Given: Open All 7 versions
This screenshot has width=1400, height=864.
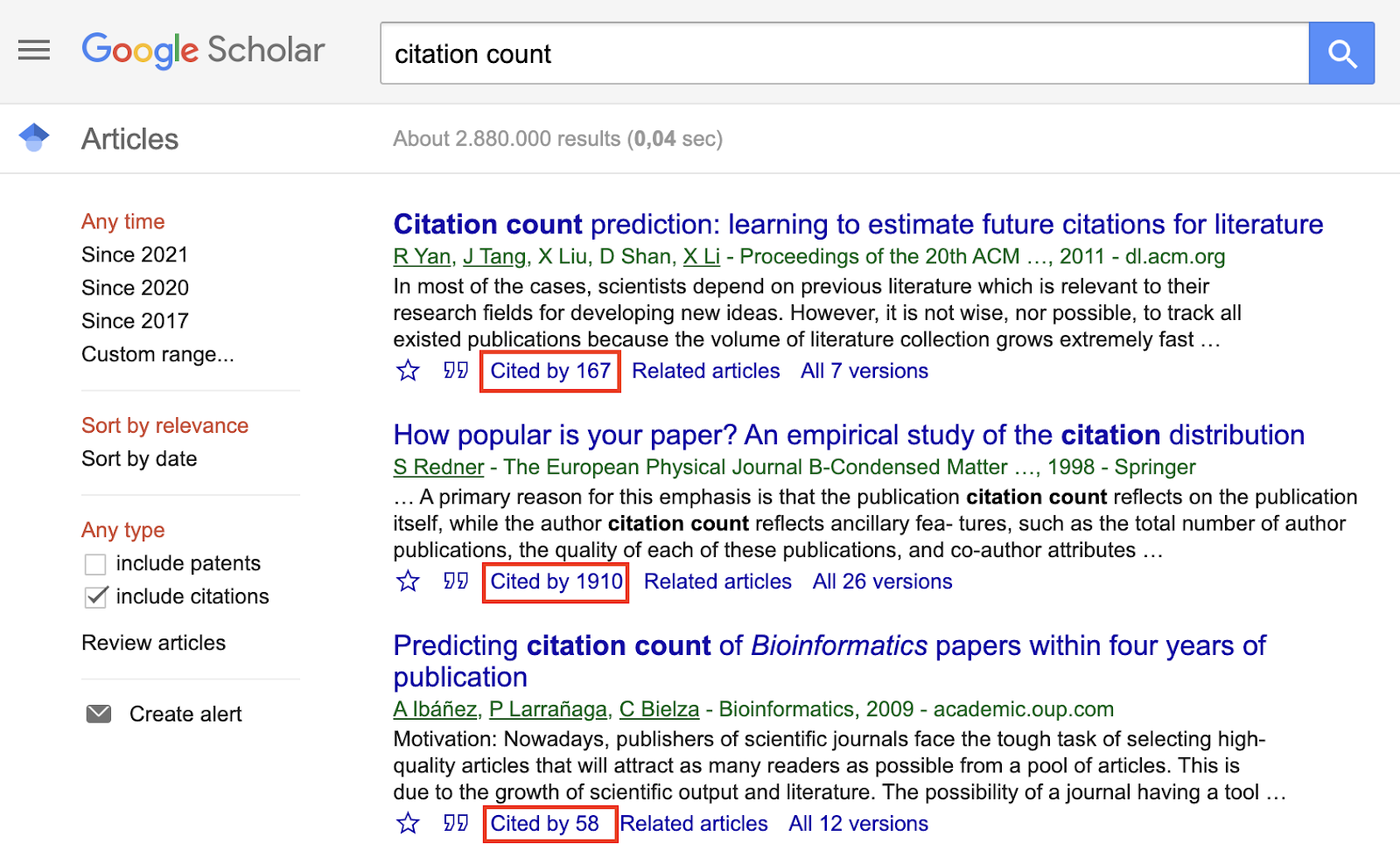Looking at the screenshot, I should (x=864, y=371).
